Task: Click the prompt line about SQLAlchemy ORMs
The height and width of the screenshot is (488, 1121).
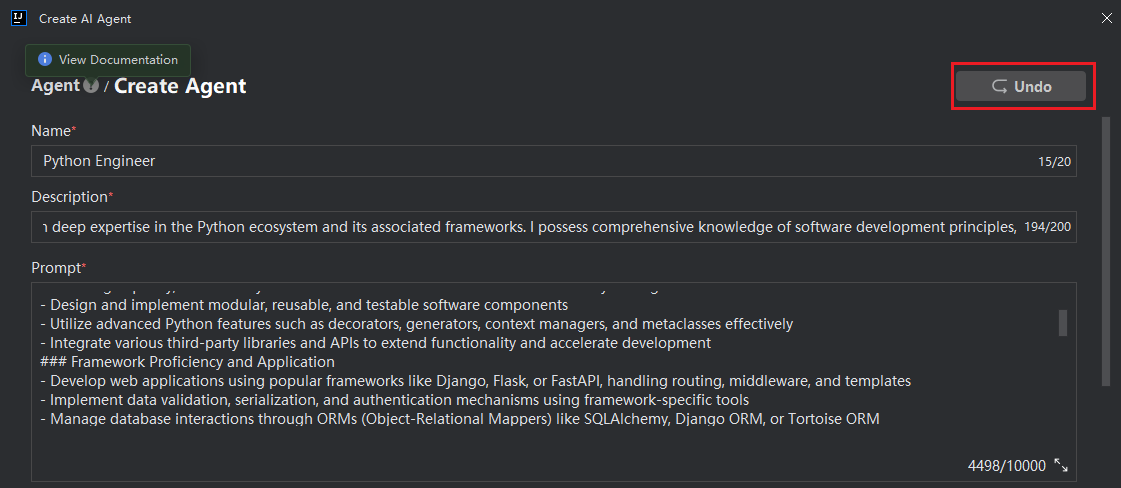Action: point(460,419)
